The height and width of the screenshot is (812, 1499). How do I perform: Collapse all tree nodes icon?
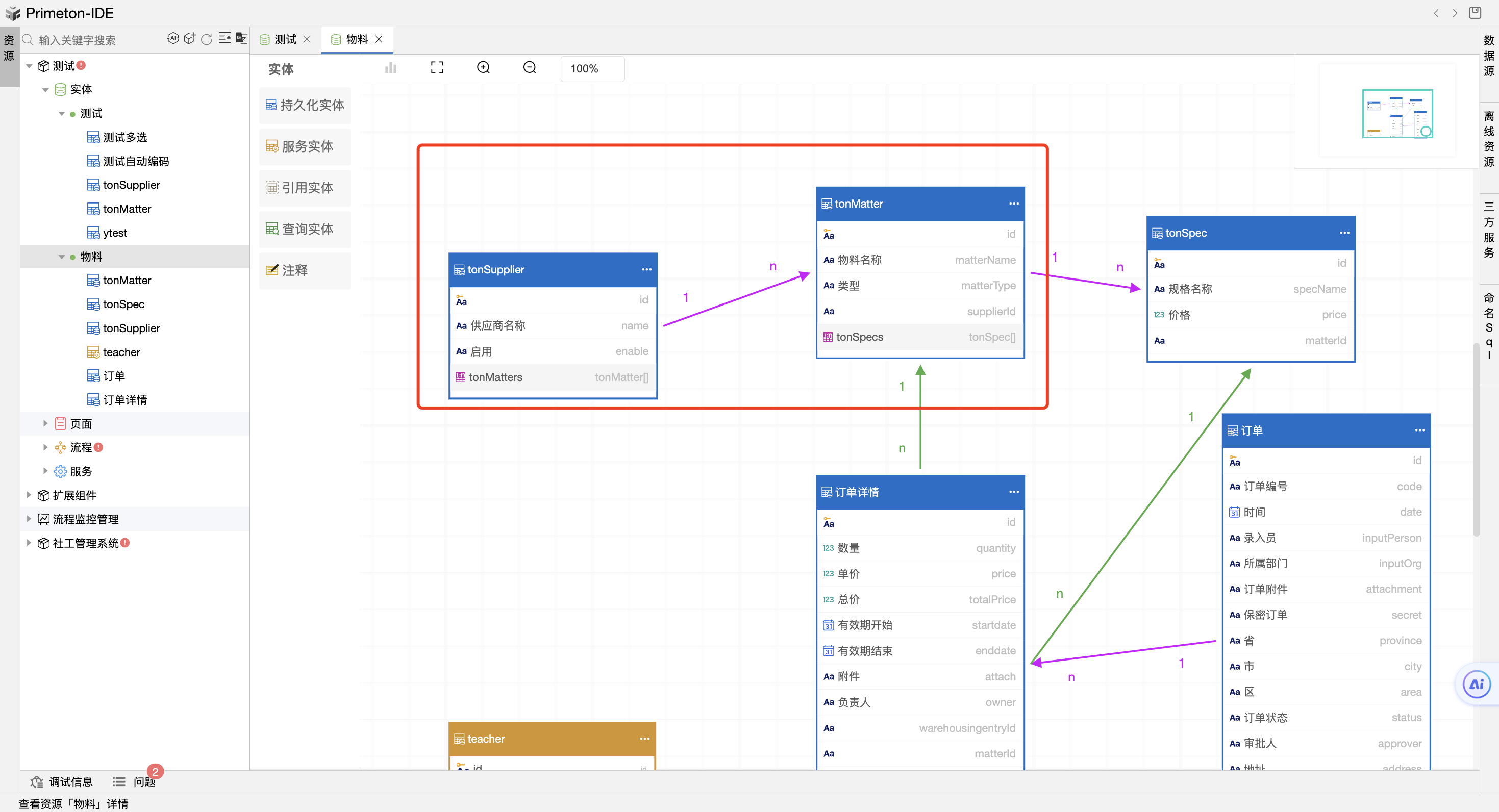coord(224,38)
